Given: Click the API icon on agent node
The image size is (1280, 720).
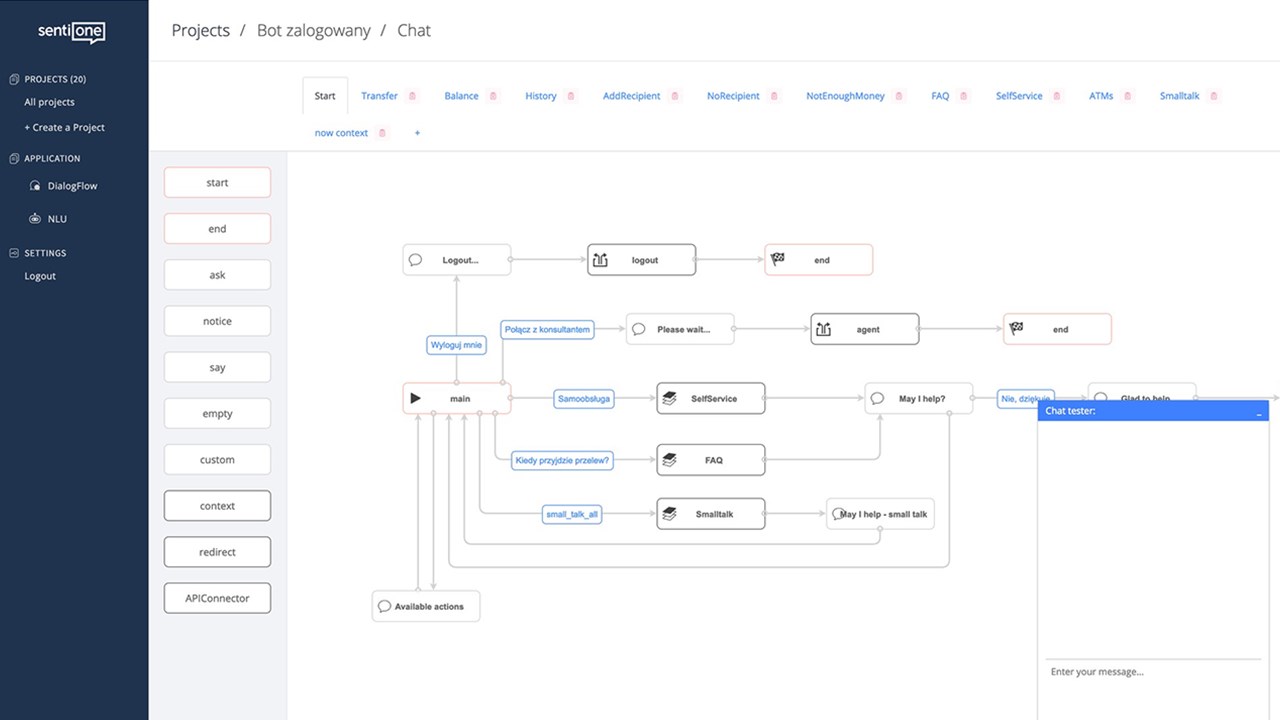Looking at the screenshot, I should 823,329.
